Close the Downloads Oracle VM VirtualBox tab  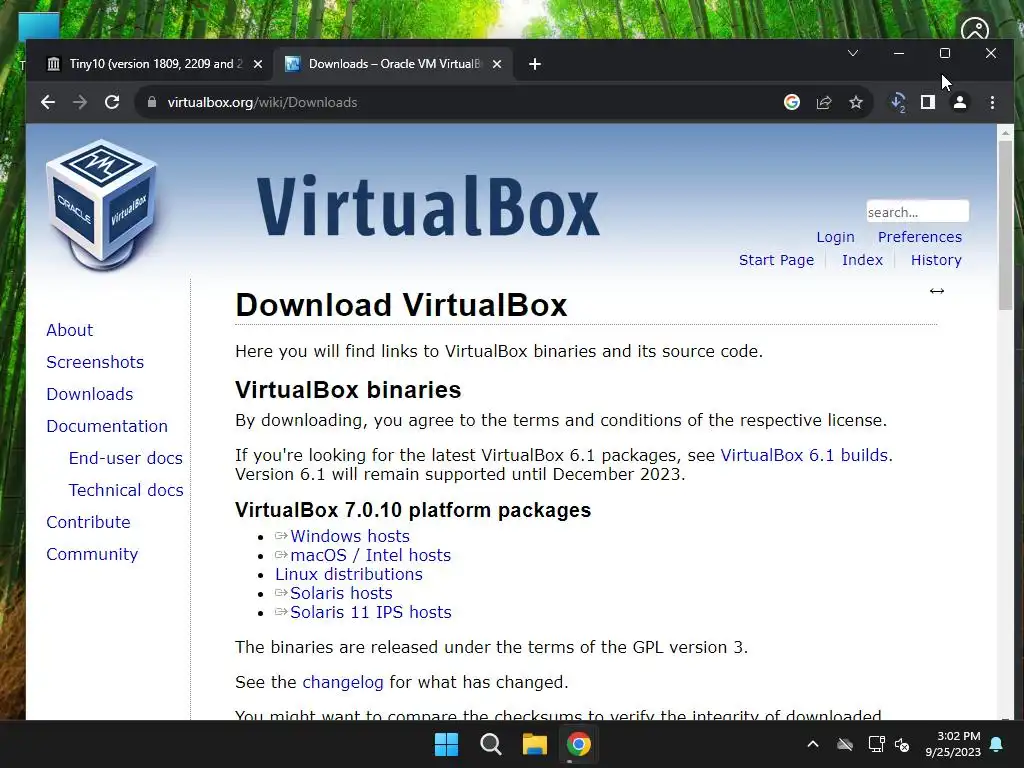coord(496,64)
